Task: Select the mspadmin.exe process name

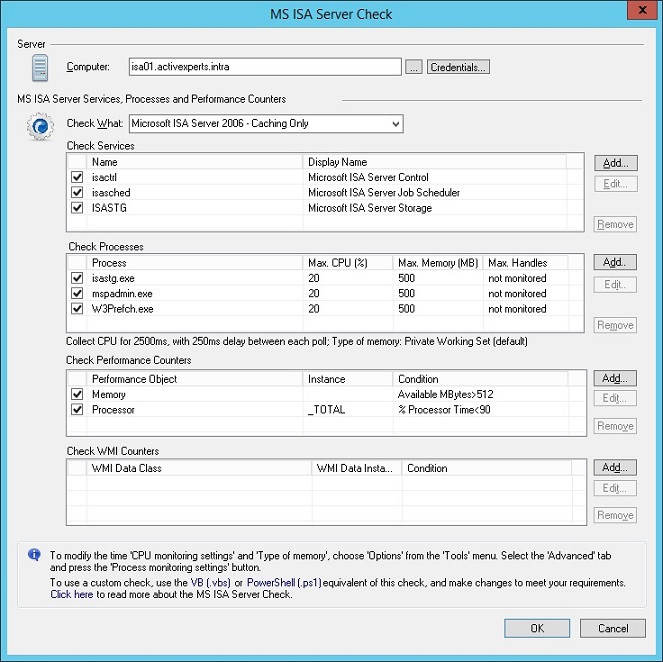Action: [122, 293]
